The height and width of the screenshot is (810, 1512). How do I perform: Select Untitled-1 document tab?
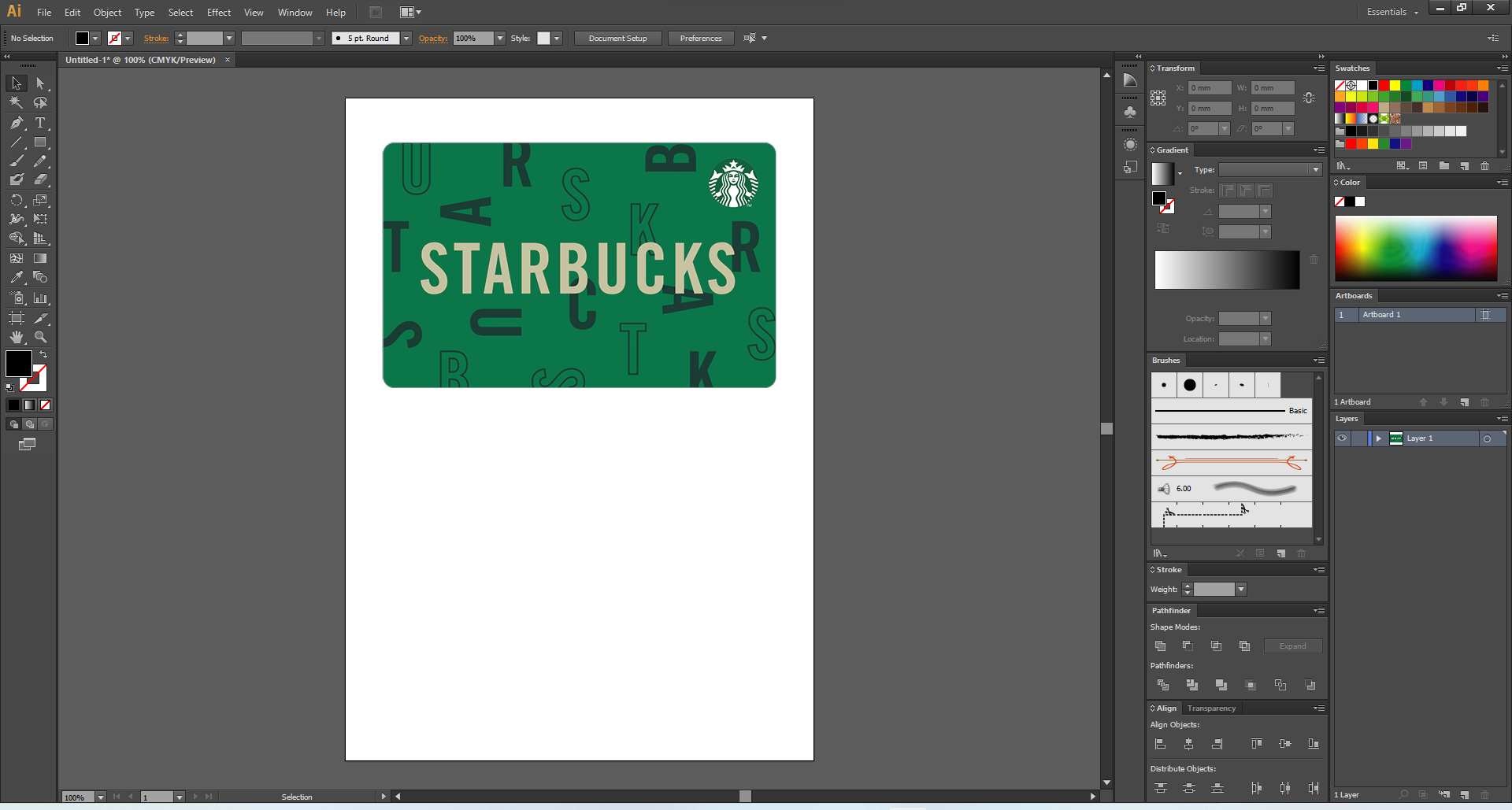(x=140, y=60)
